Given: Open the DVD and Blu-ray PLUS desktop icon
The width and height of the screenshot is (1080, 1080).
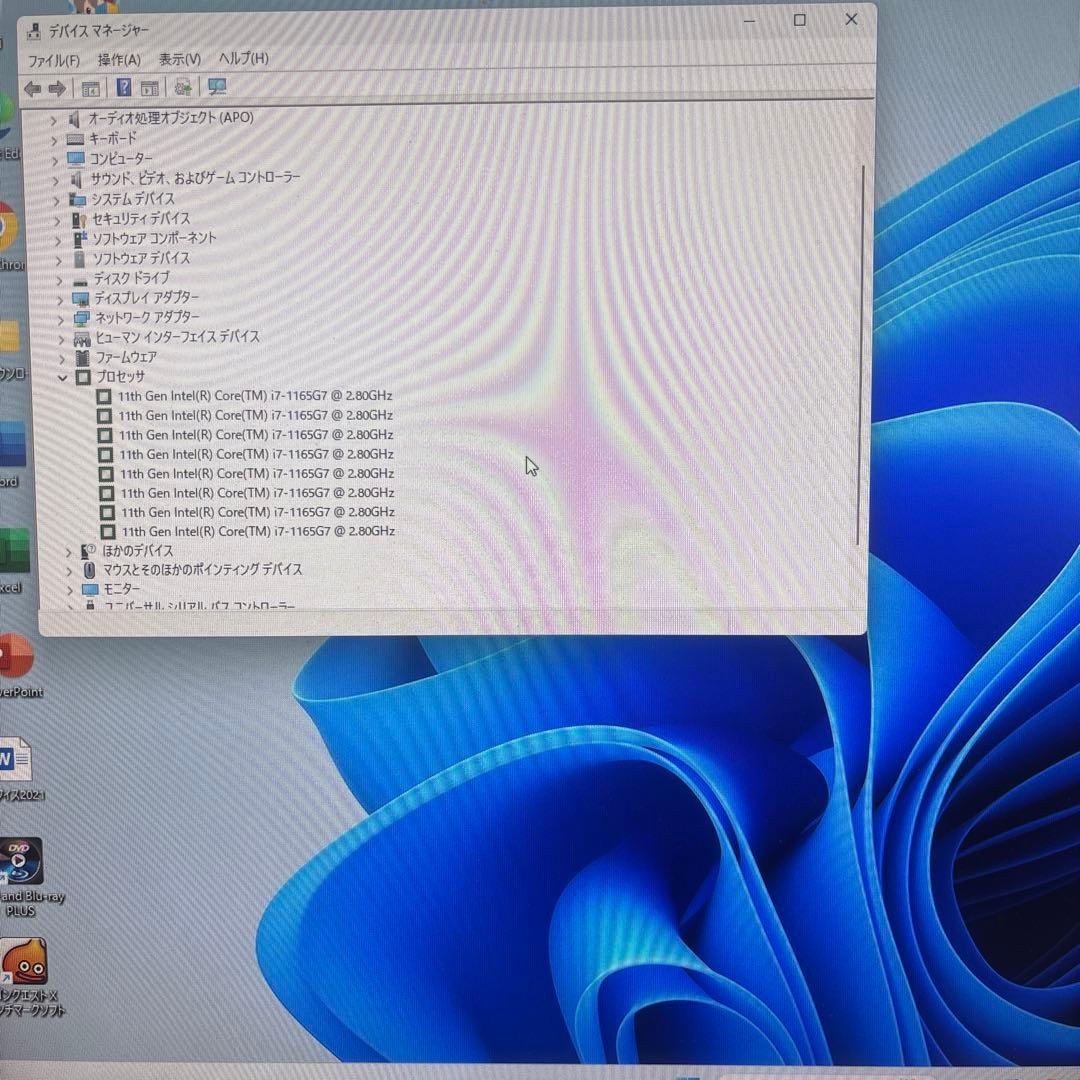Looking at the screenshot, I should click(x=22, y=862).
